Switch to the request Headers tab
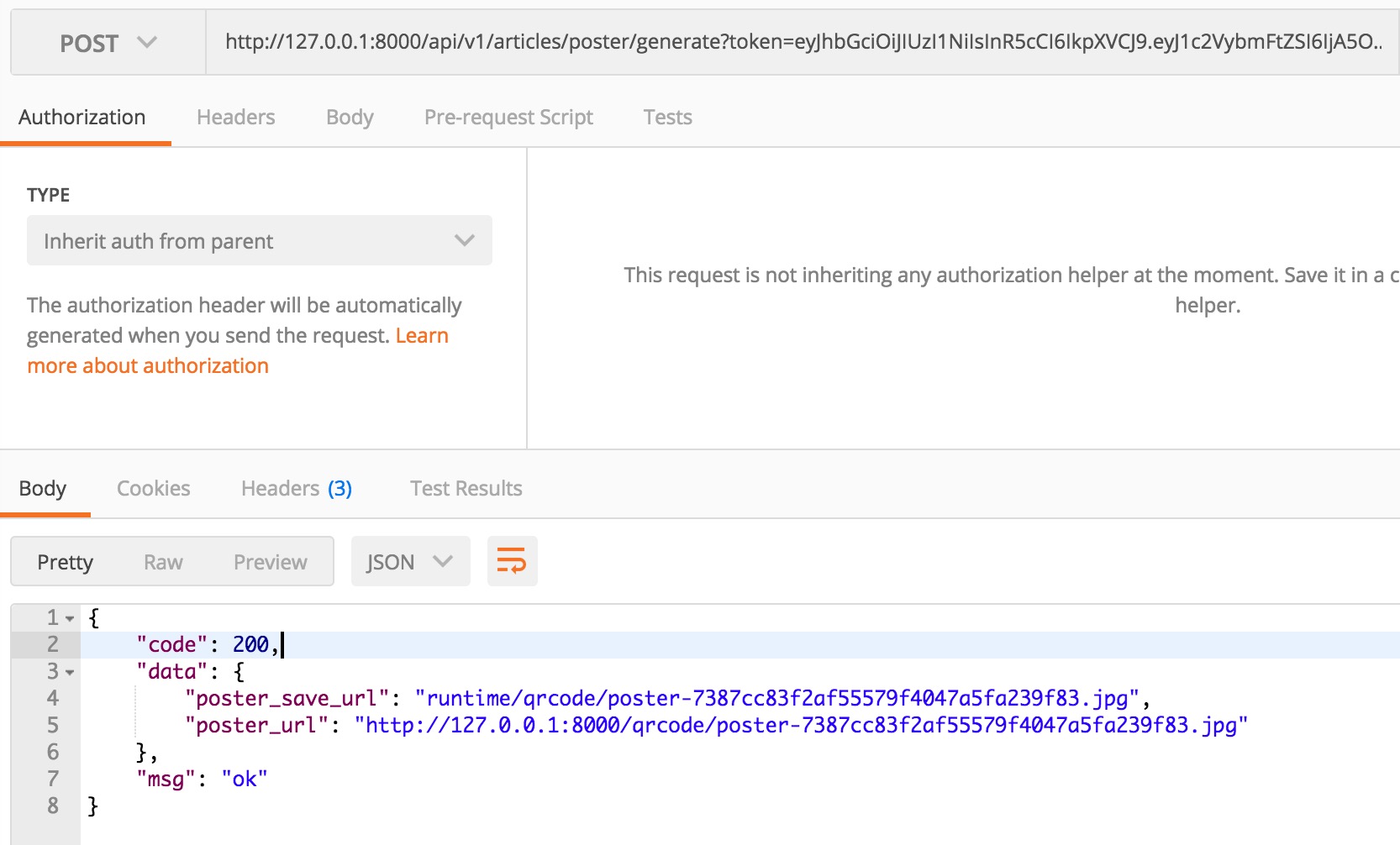The image size is (1400, 845). click(235, 118)
